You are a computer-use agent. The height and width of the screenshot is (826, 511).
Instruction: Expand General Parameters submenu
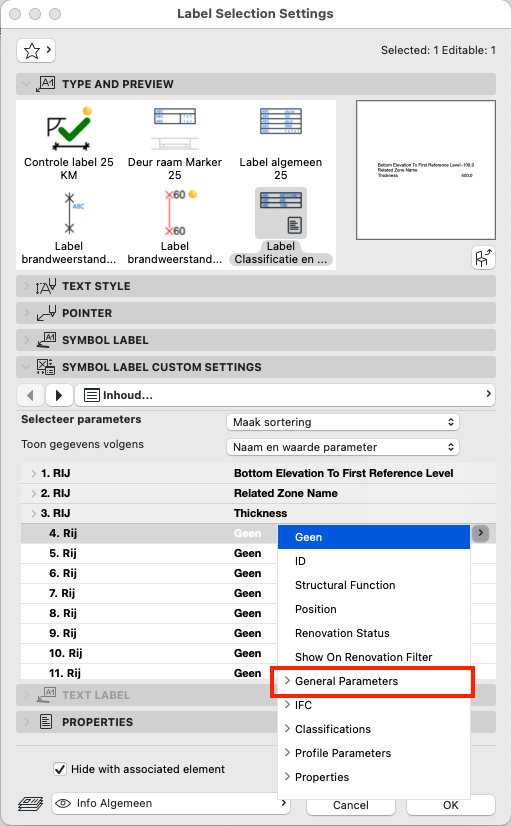pyautogui.click(x=374, y=681)
